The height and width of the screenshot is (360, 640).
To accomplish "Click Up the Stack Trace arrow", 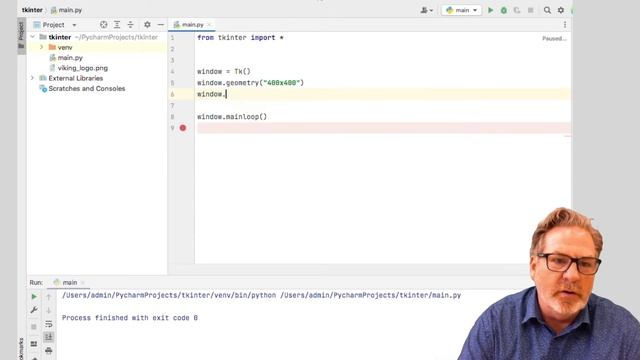I will [x=49, y=297].
